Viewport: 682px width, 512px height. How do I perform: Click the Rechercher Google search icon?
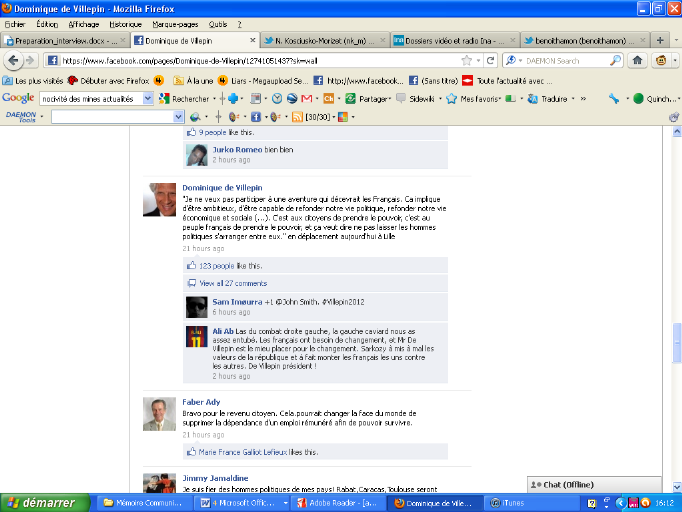pyautogui.click(x=164, y=99)
